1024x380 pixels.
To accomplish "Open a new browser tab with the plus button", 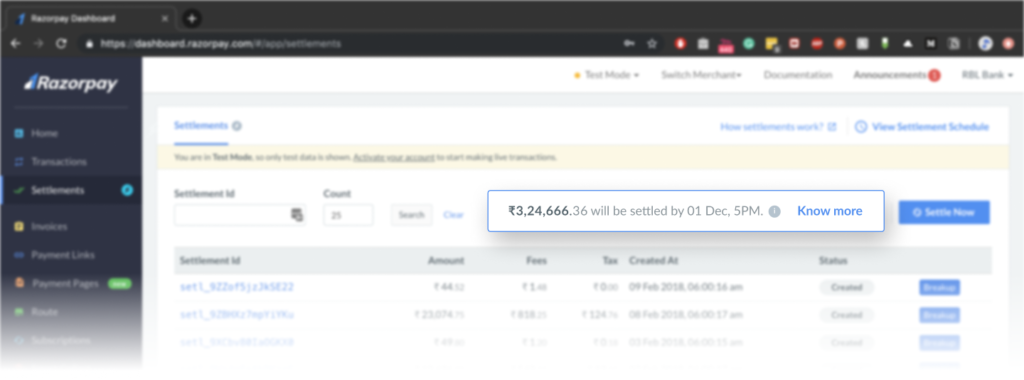I will tap(192, 18).
